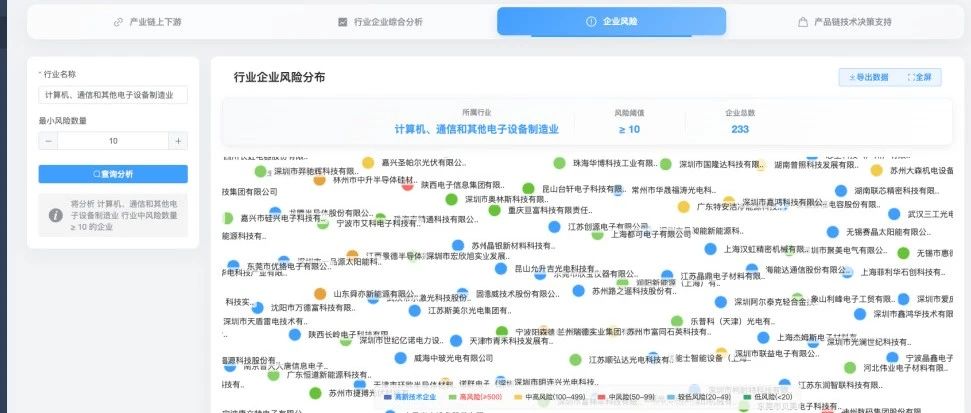971x413 pixels.
Task: Select orange node of 山东舜亦新能源有限公司
Action: tap(320, 294)
